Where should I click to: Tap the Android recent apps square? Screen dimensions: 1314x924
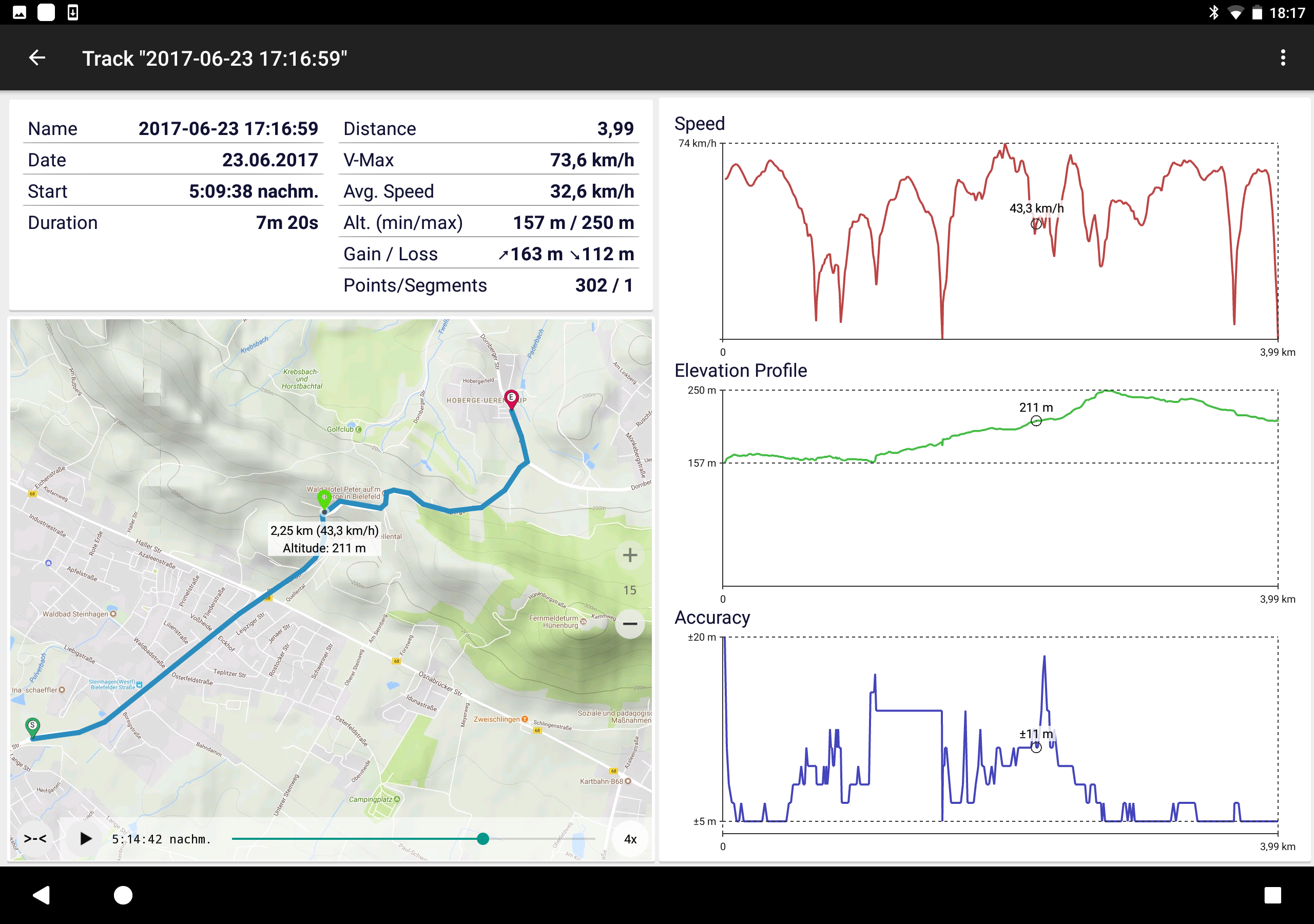[1272, 895]
